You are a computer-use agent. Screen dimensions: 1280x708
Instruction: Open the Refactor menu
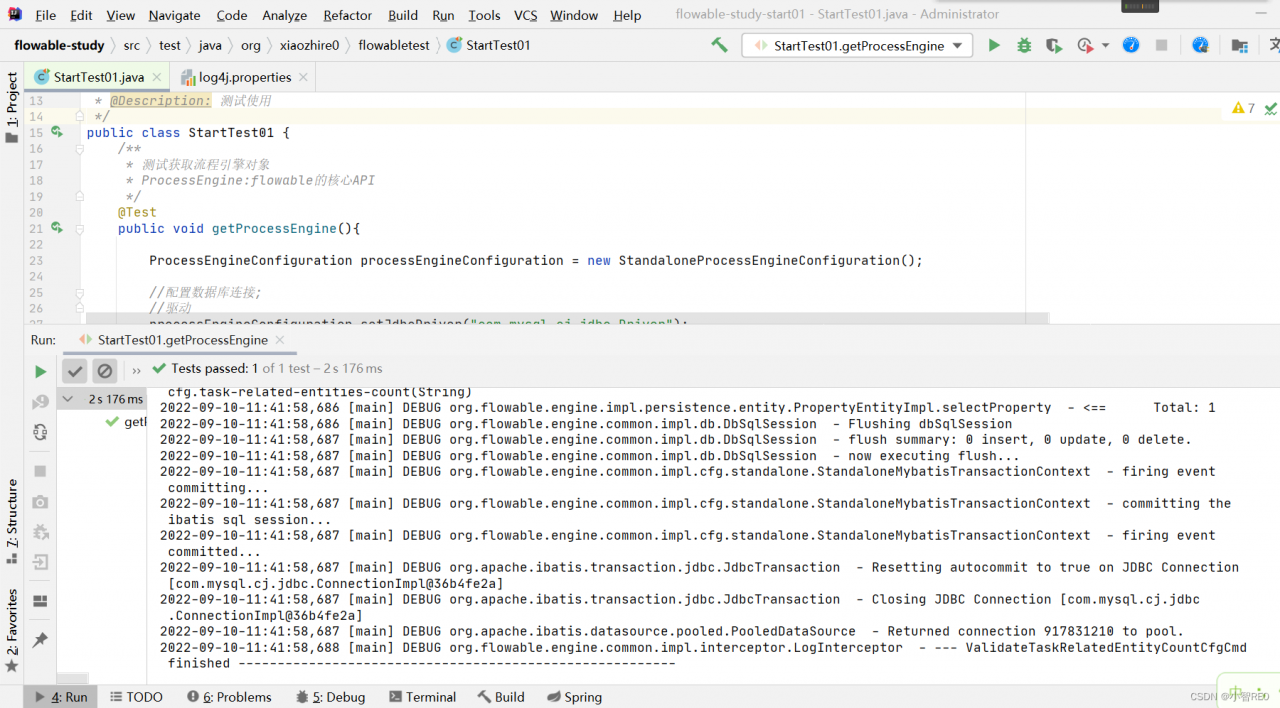[348, 15]
